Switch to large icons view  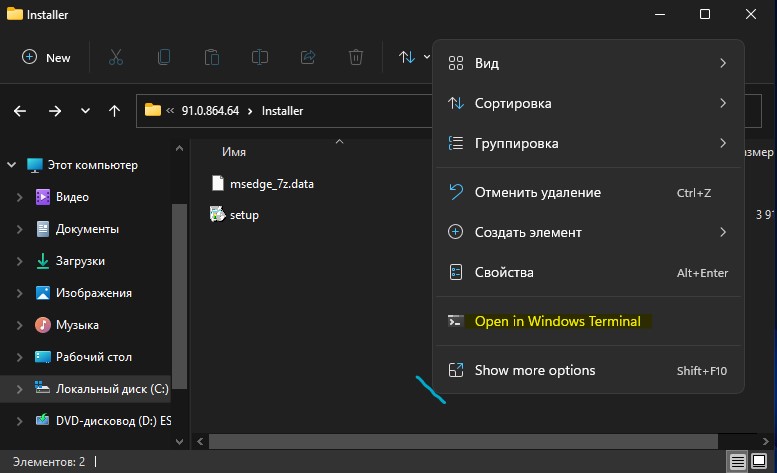759,462
